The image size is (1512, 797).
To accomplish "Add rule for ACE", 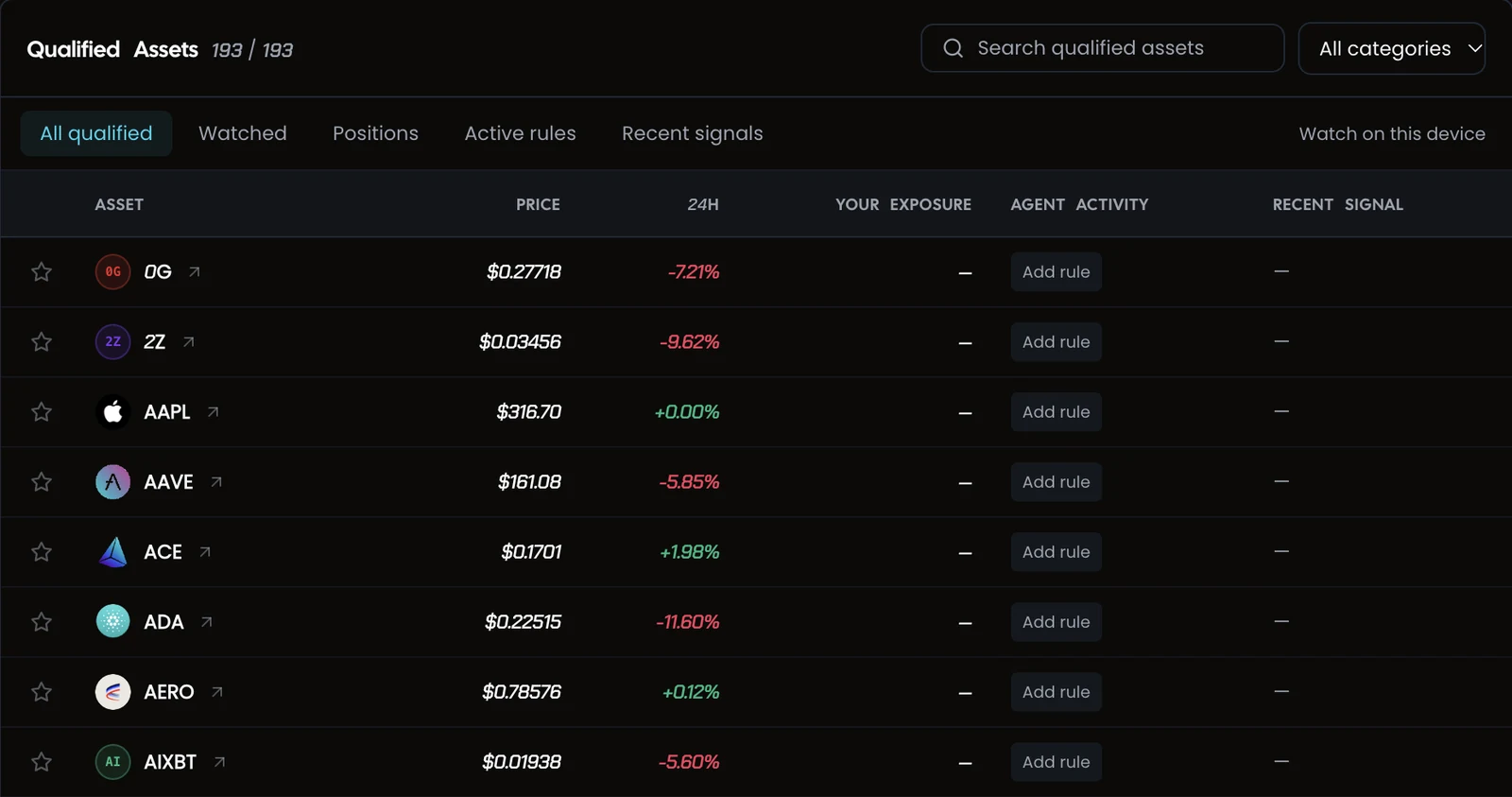I will (1057, 552).
